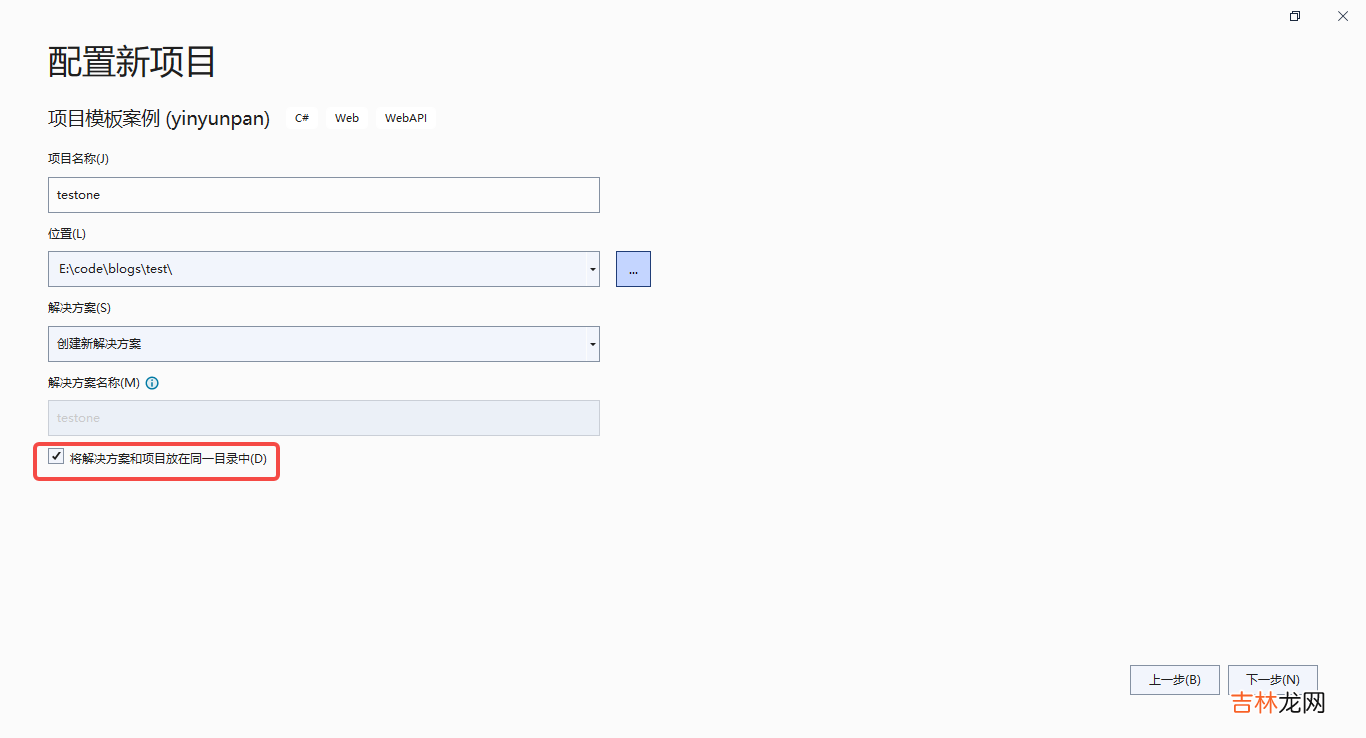
Task: Click the 上一步(B) button
Action: point(1174,680)
